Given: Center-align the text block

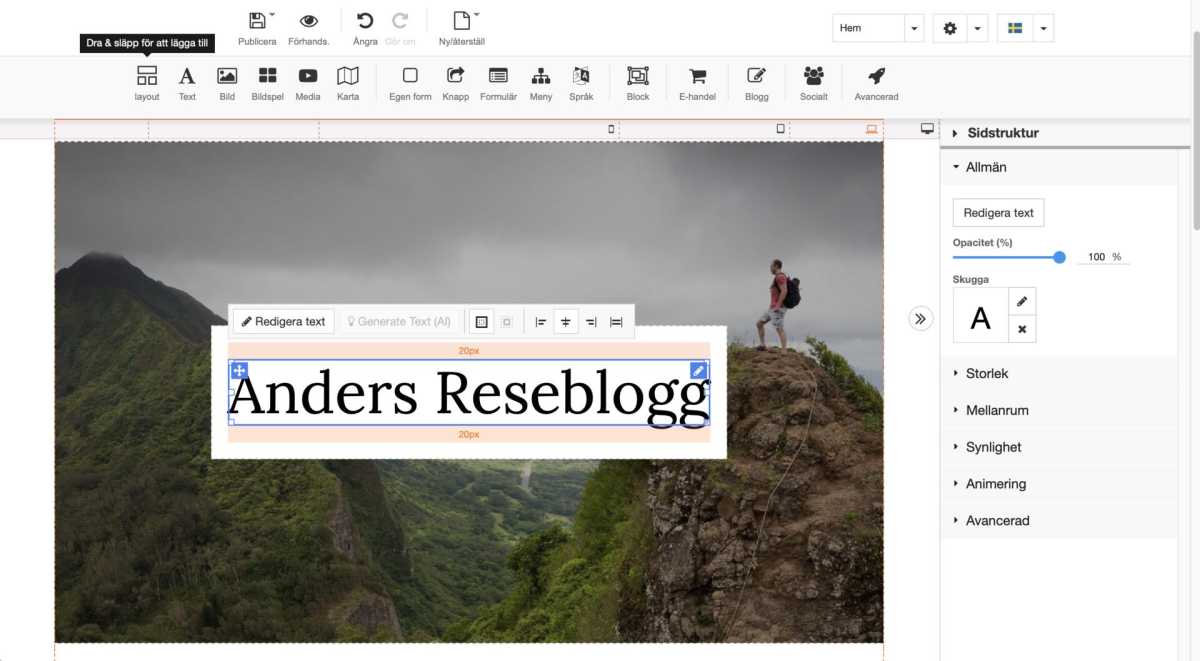Looking at the screenshot, I should pos(566,322).
